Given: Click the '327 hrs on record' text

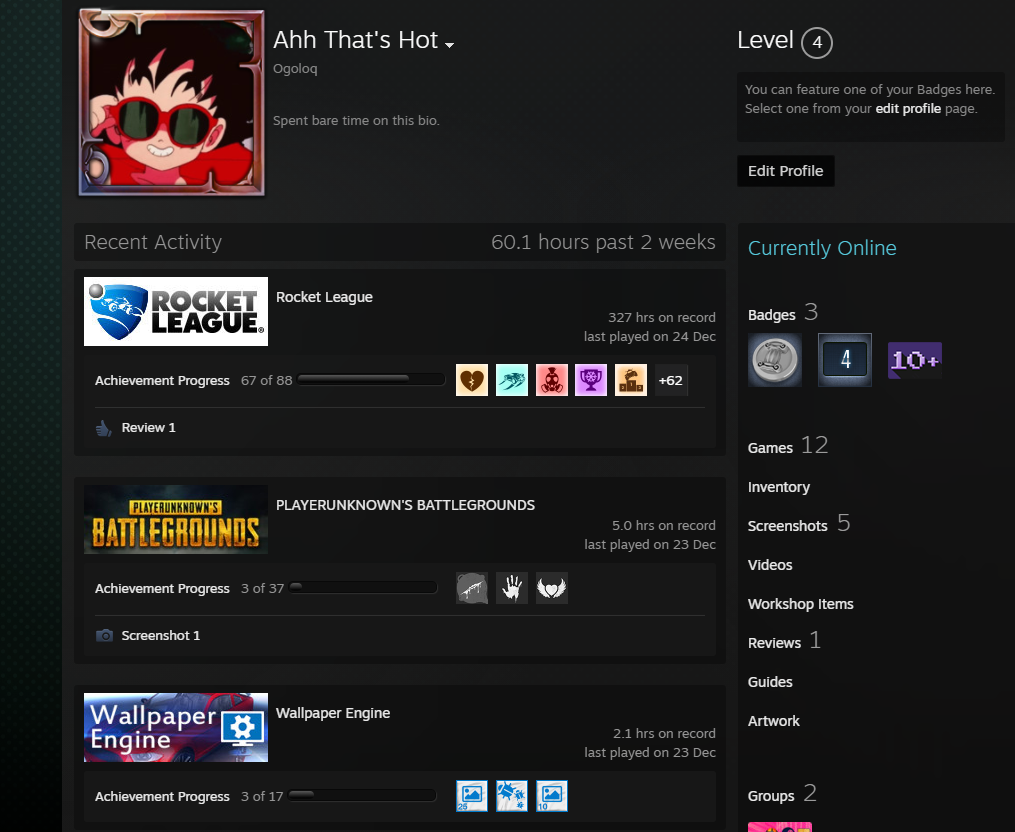Looking at the screenshot, I should coord(662,317).
